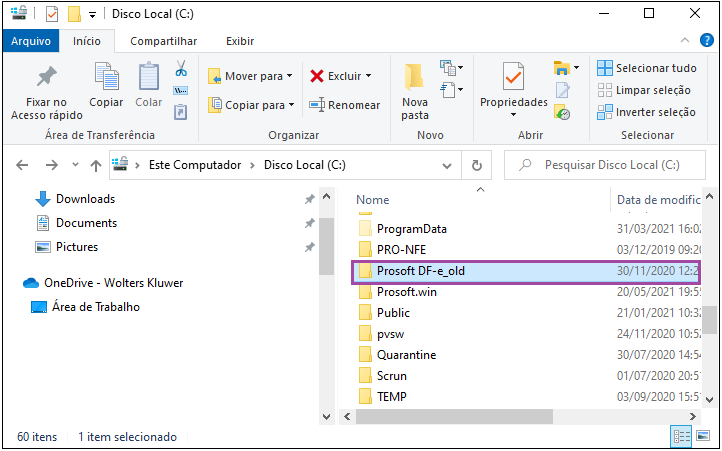722x451 pixels.
Task: Click the Renomear button
Action: [344, 105]
